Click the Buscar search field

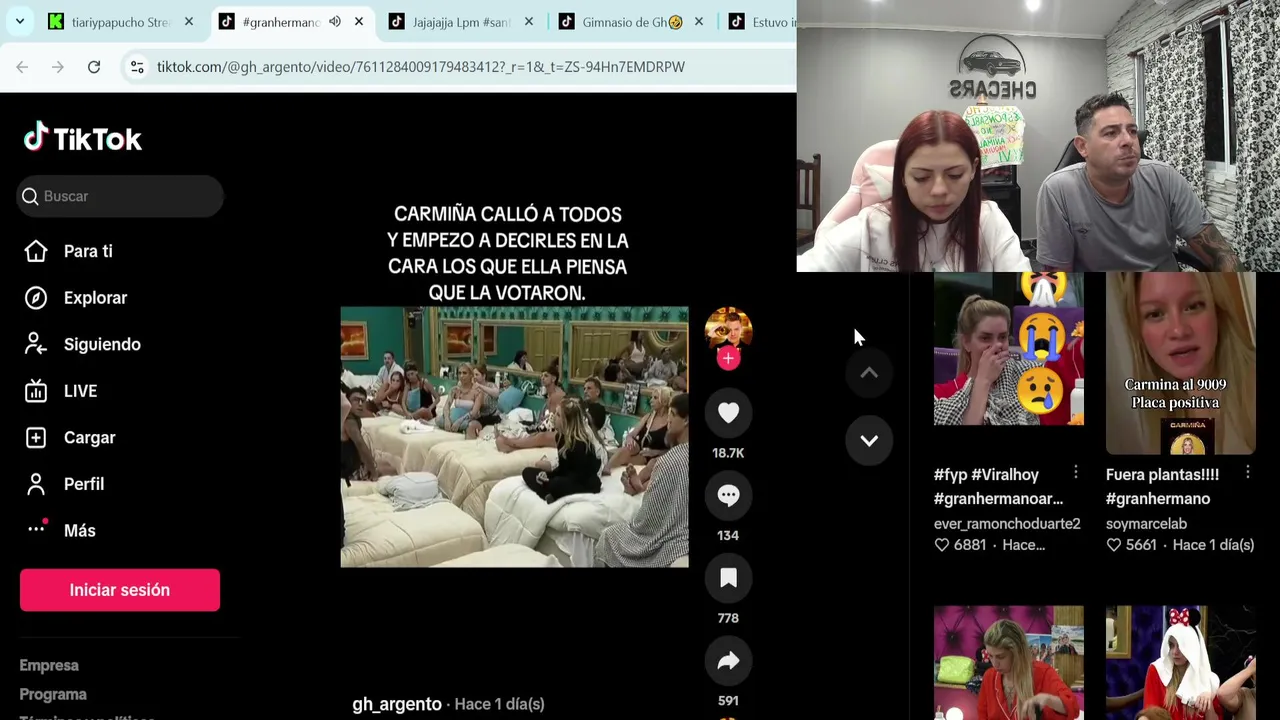tap(120, 196)
